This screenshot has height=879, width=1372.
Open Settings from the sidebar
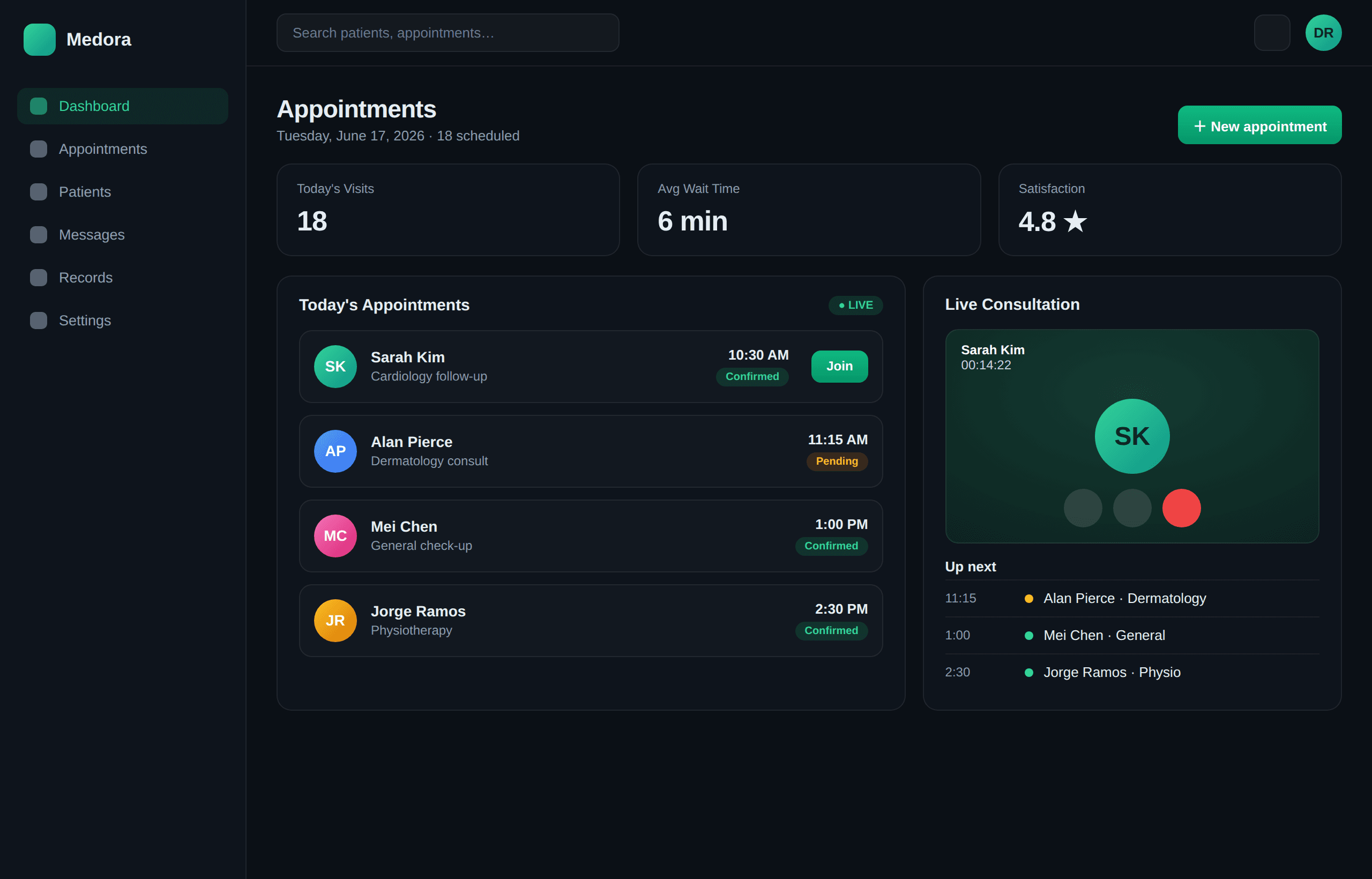(x=123, y=320)
